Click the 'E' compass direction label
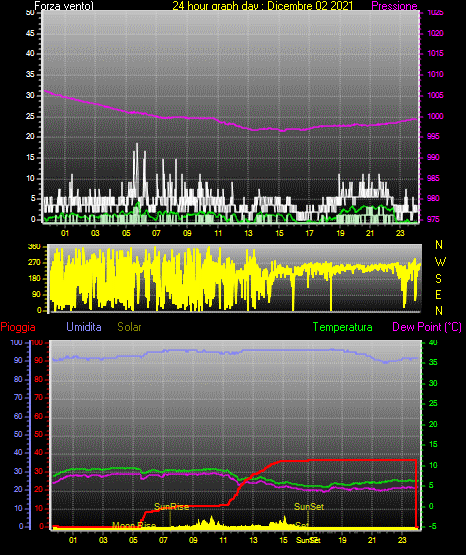Viewport: 466px width, 555px height. click(438, 294)
